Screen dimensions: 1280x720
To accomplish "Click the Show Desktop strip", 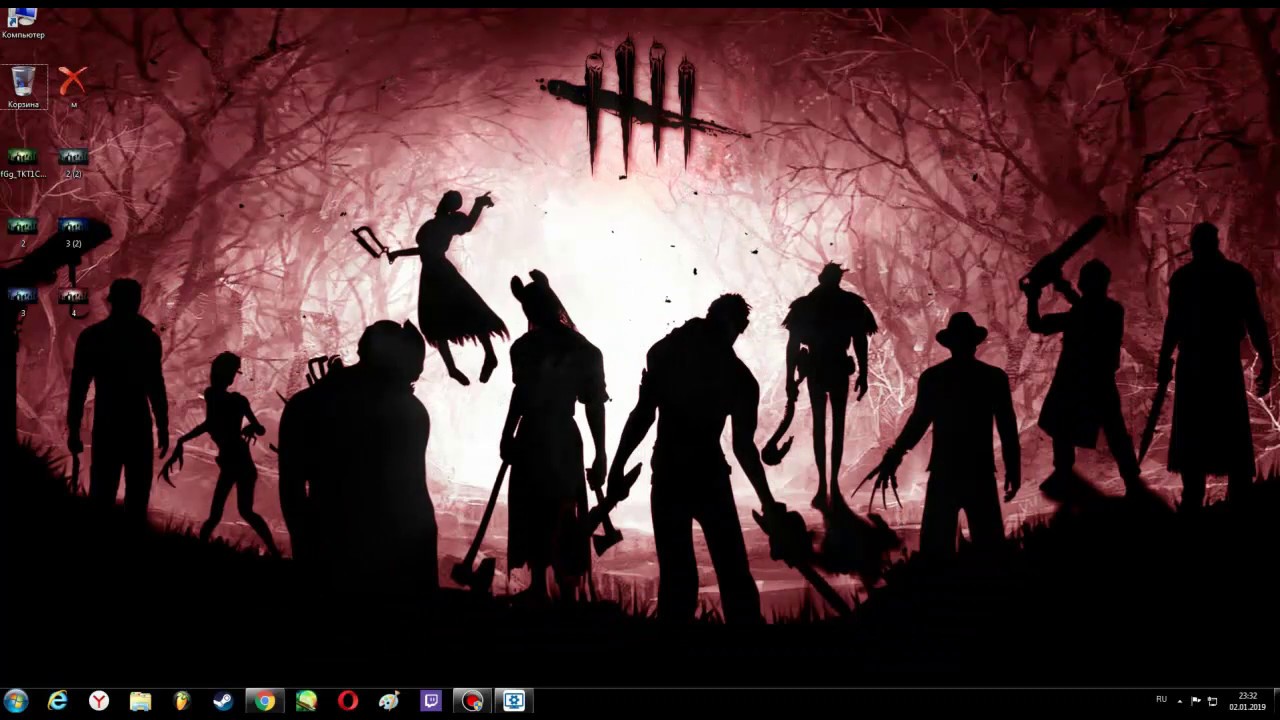I will pyautogui.click(x=1275, y=701).
